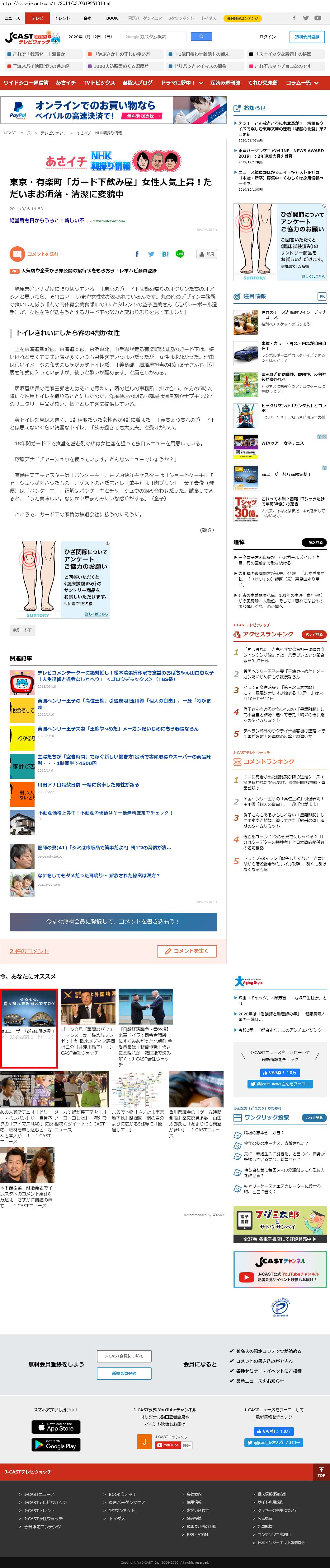Screen dimensions: 330x1568
Task: Open the TVトピックス menu item
Action: (x=99, y=83)
